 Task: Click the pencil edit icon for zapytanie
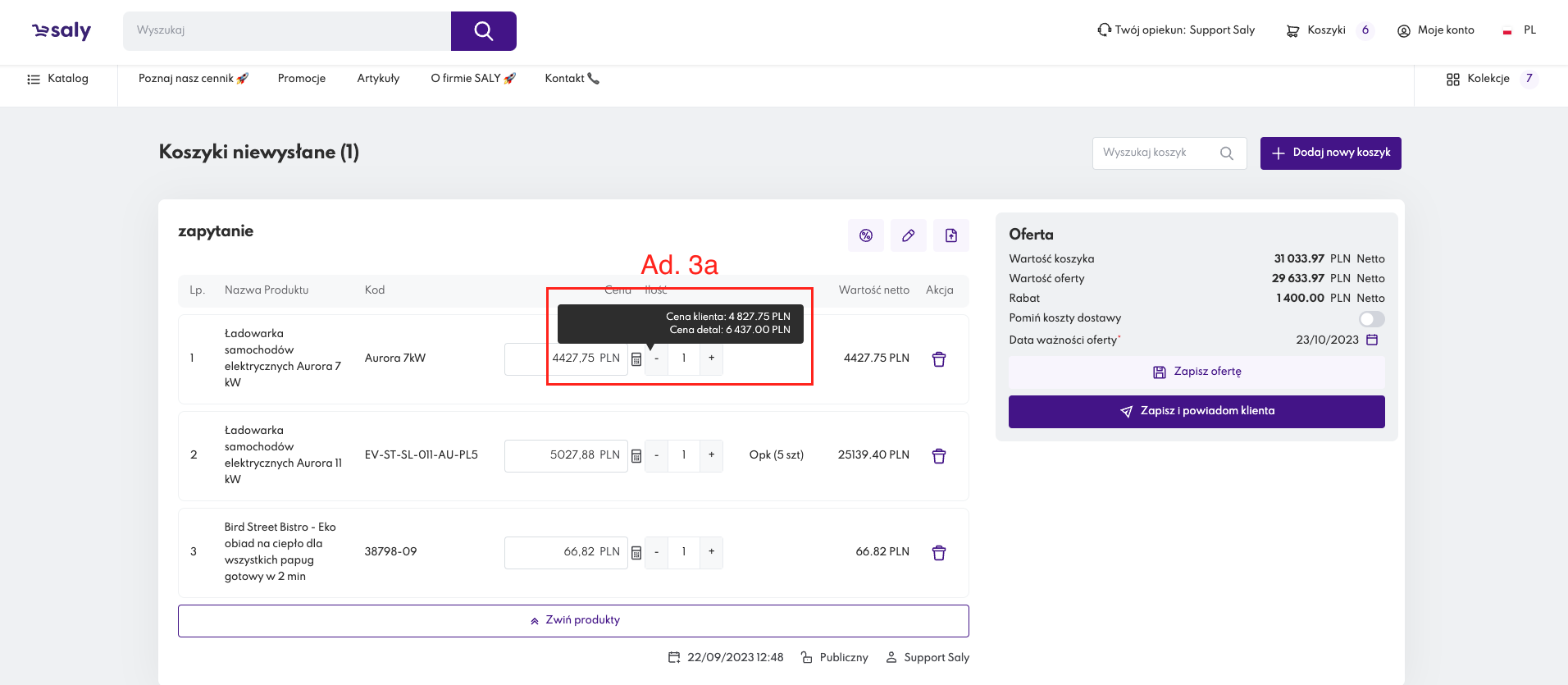click(908, 235)
